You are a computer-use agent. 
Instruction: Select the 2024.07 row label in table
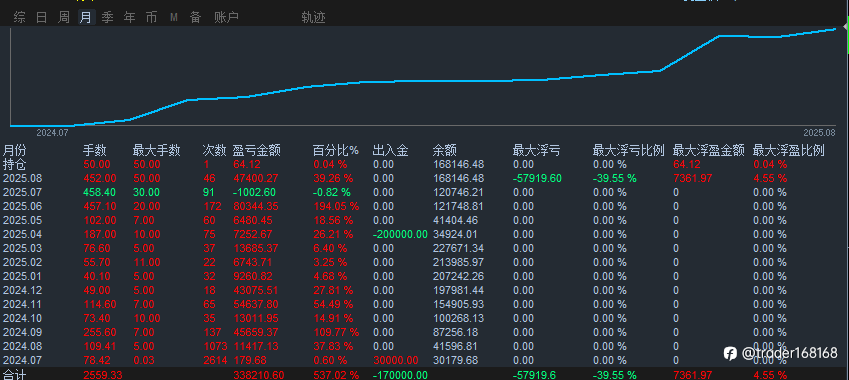22,360
